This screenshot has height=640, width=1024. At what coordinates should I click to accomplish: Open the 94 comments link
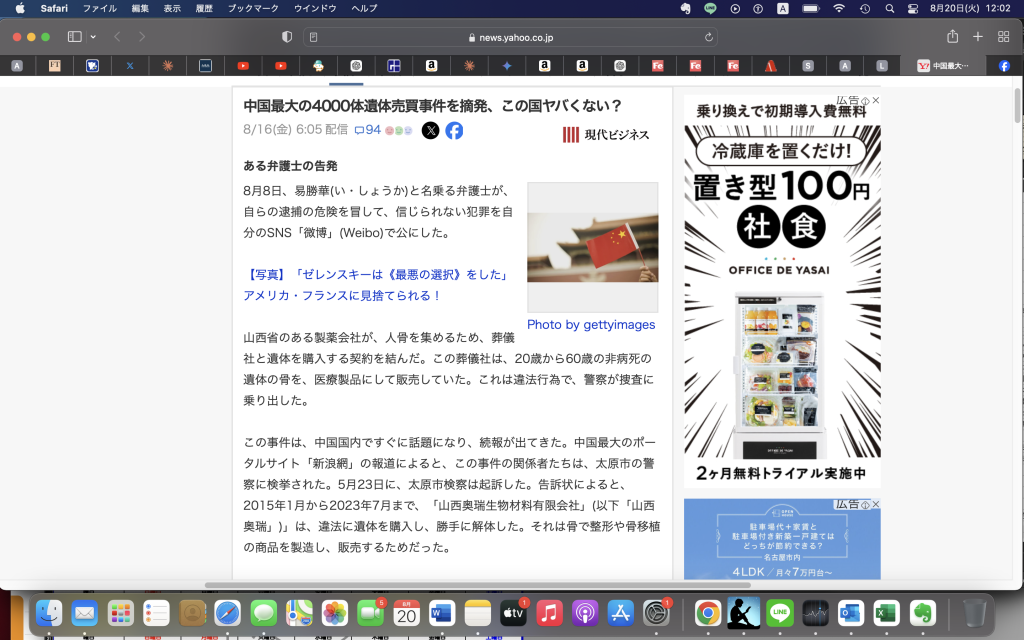pyautogui.click(x=367, y=130)
